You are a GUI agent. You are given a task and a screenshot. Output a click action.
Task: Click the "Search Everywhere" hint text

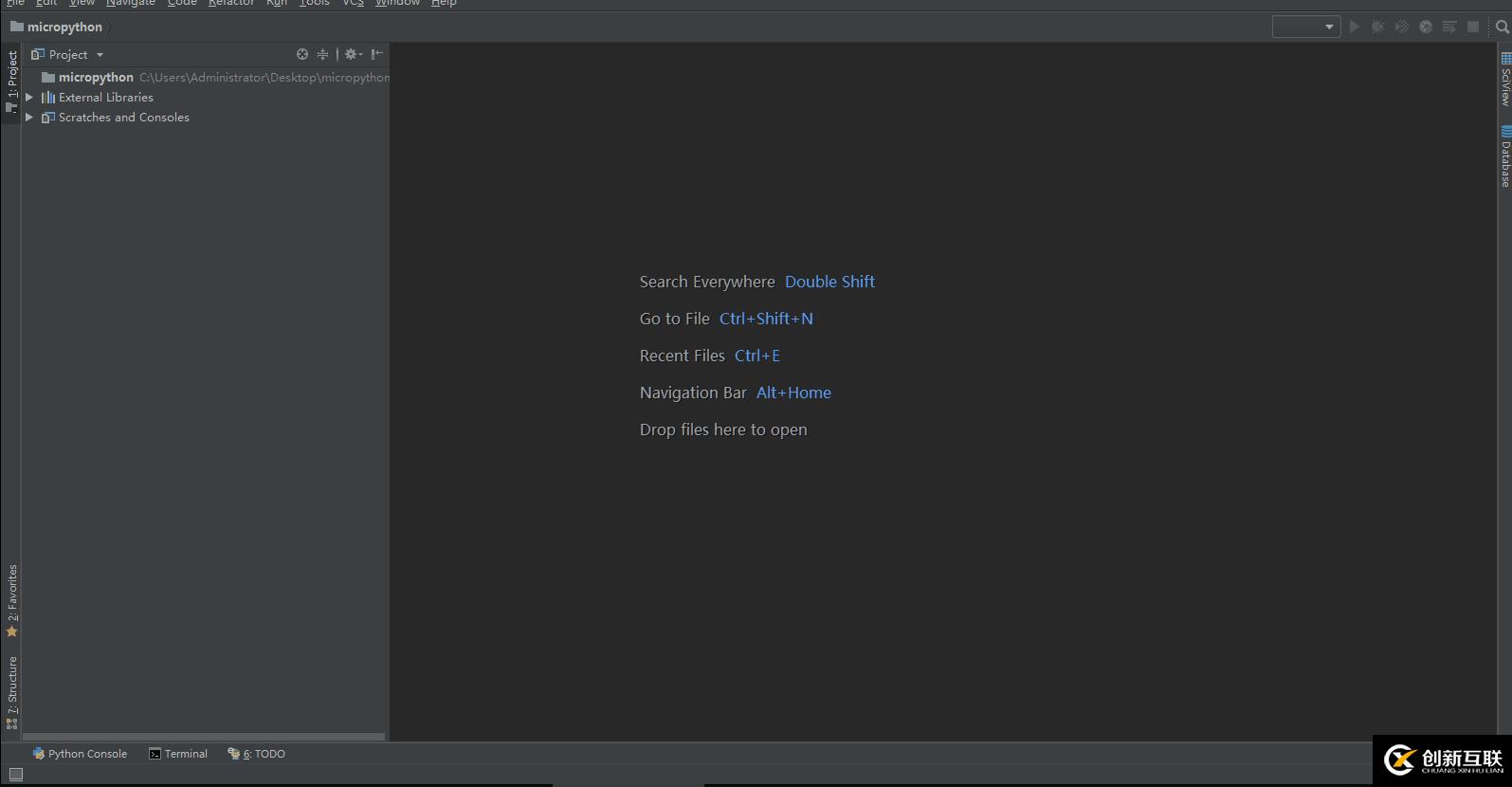pos(707,282)
